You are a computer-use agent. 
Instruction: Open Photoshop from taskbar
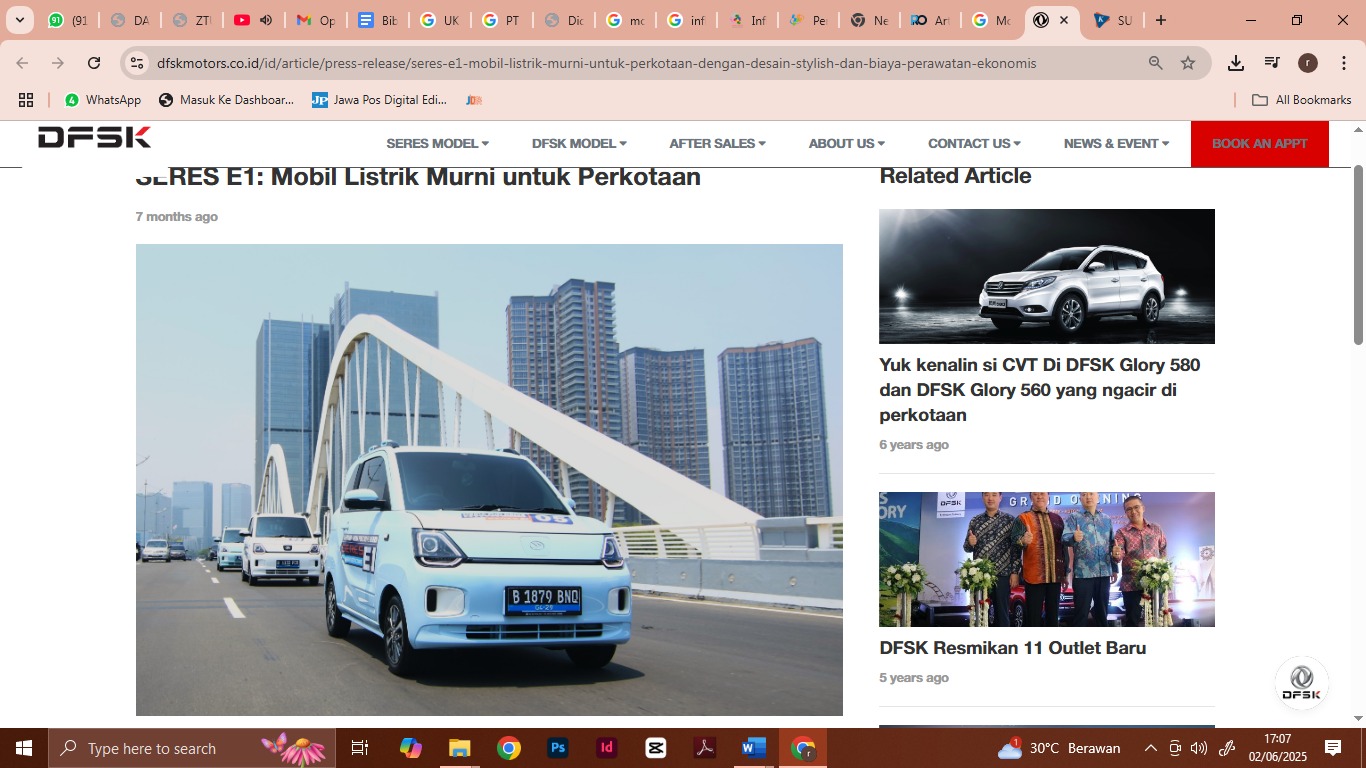click(x=558, y=748)
